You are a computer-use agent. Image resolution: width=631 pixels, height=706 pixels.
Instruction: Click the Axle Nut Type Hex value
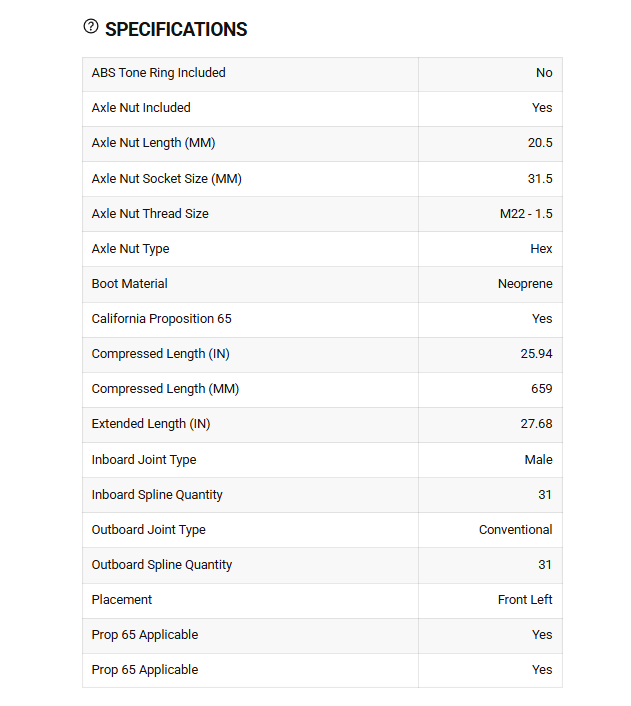[541, 249]
